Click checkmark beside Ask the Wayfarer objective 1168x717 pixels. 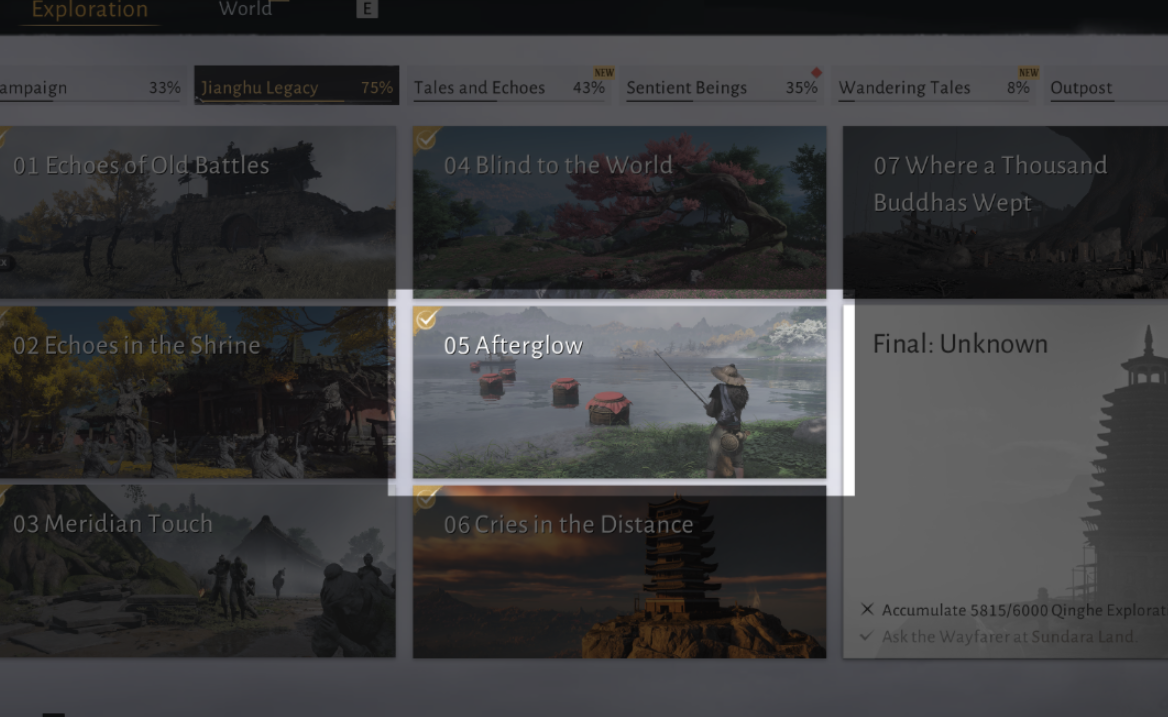(866, 636)
